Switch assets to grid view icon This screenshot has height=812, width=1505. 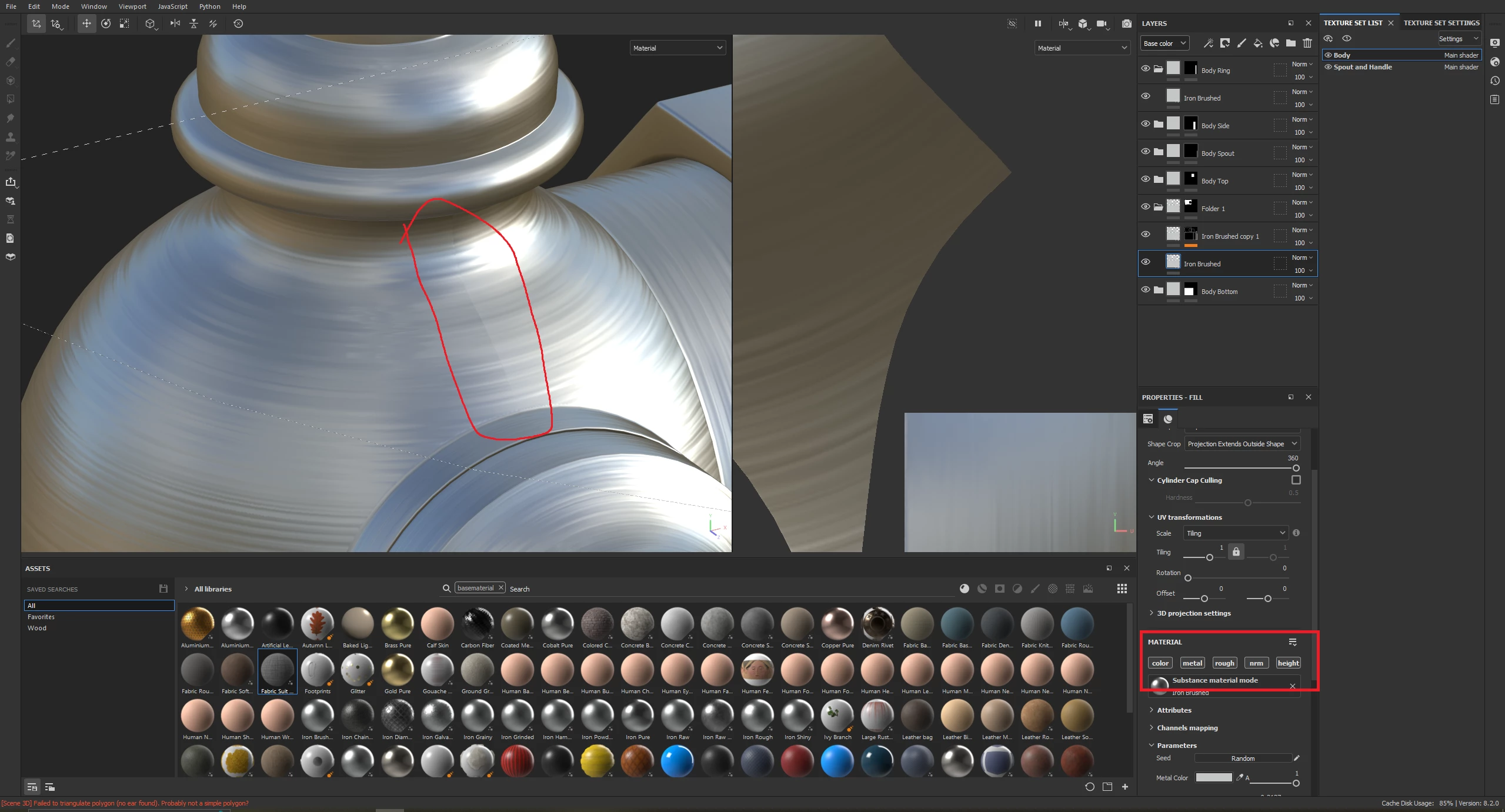pos(1122,589)
